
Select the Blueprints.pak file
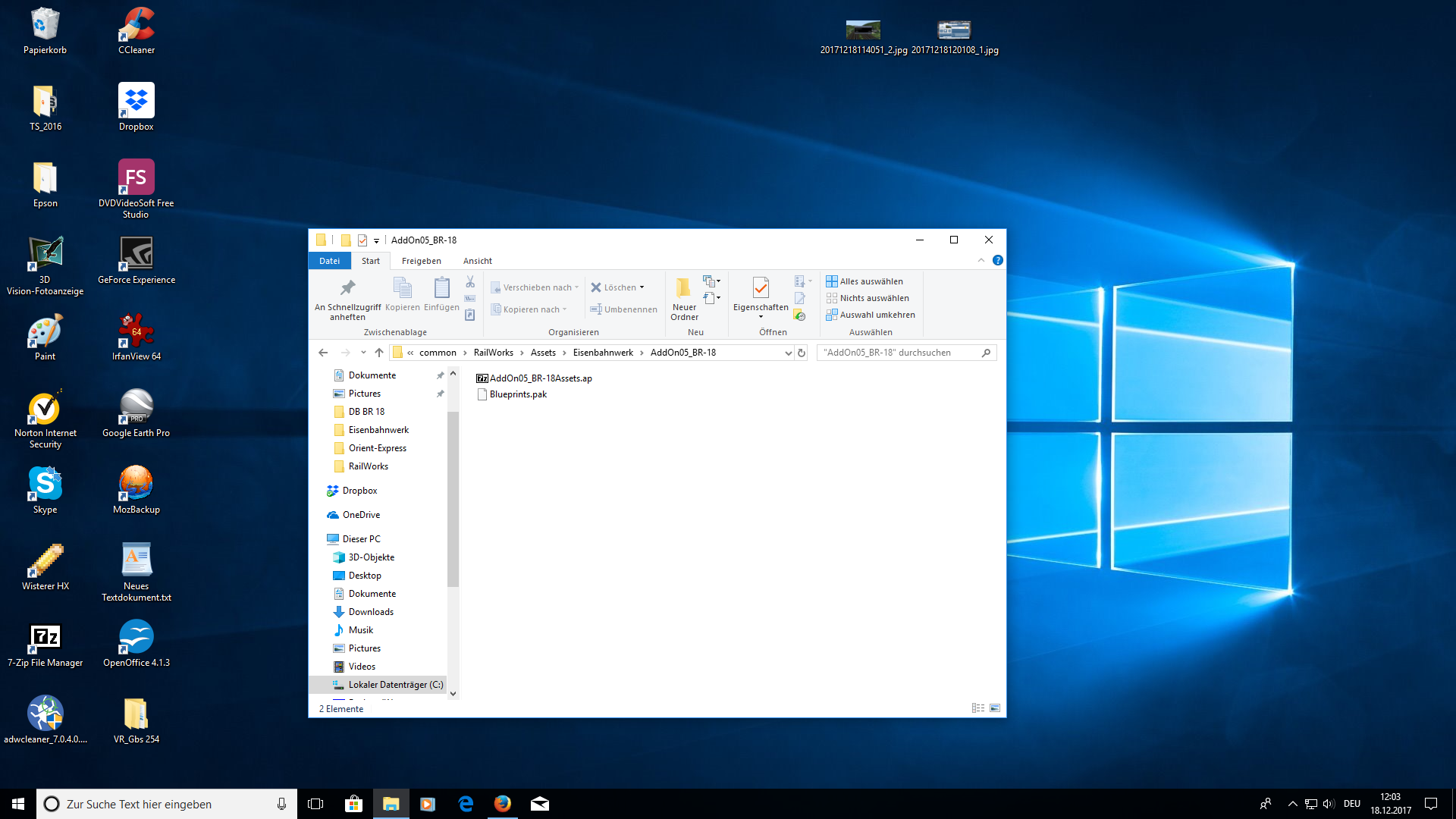click(x=518, y=394)
